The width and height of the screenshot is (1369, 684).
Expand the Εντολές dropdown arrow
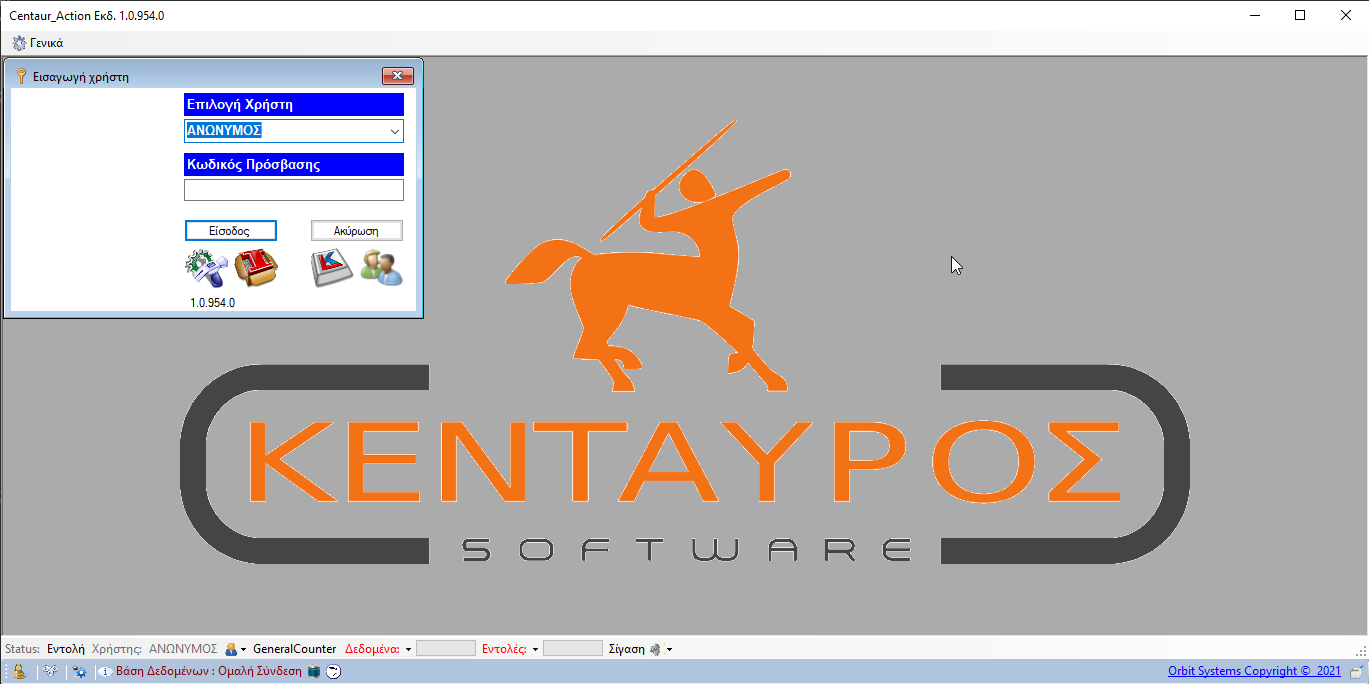click(535, 648)
